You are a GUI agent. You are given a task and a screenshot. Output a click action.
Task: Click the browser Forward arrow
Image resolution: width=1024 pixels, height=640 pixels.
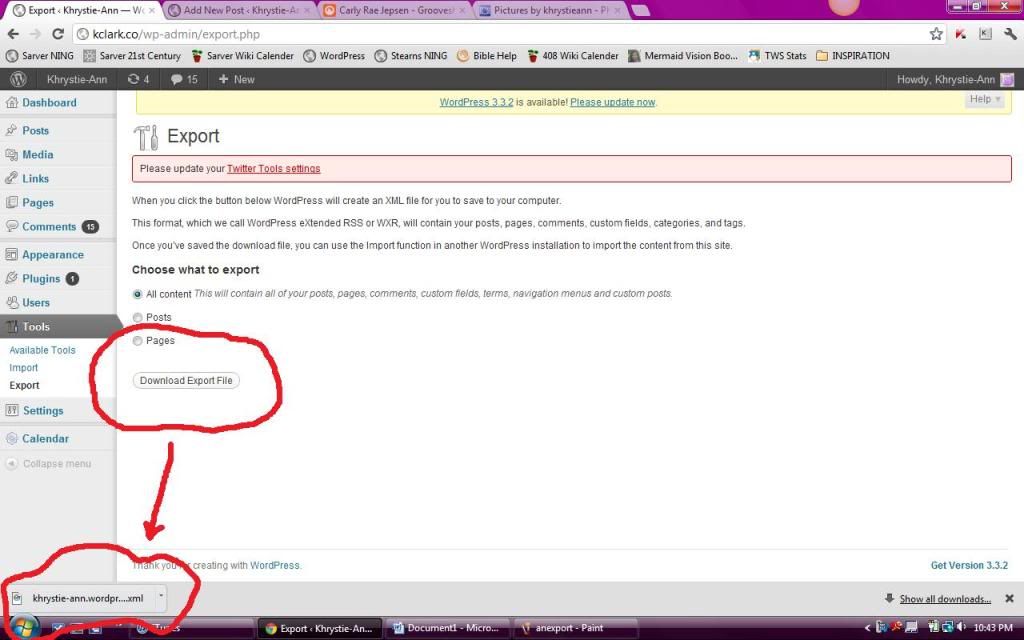35,34
